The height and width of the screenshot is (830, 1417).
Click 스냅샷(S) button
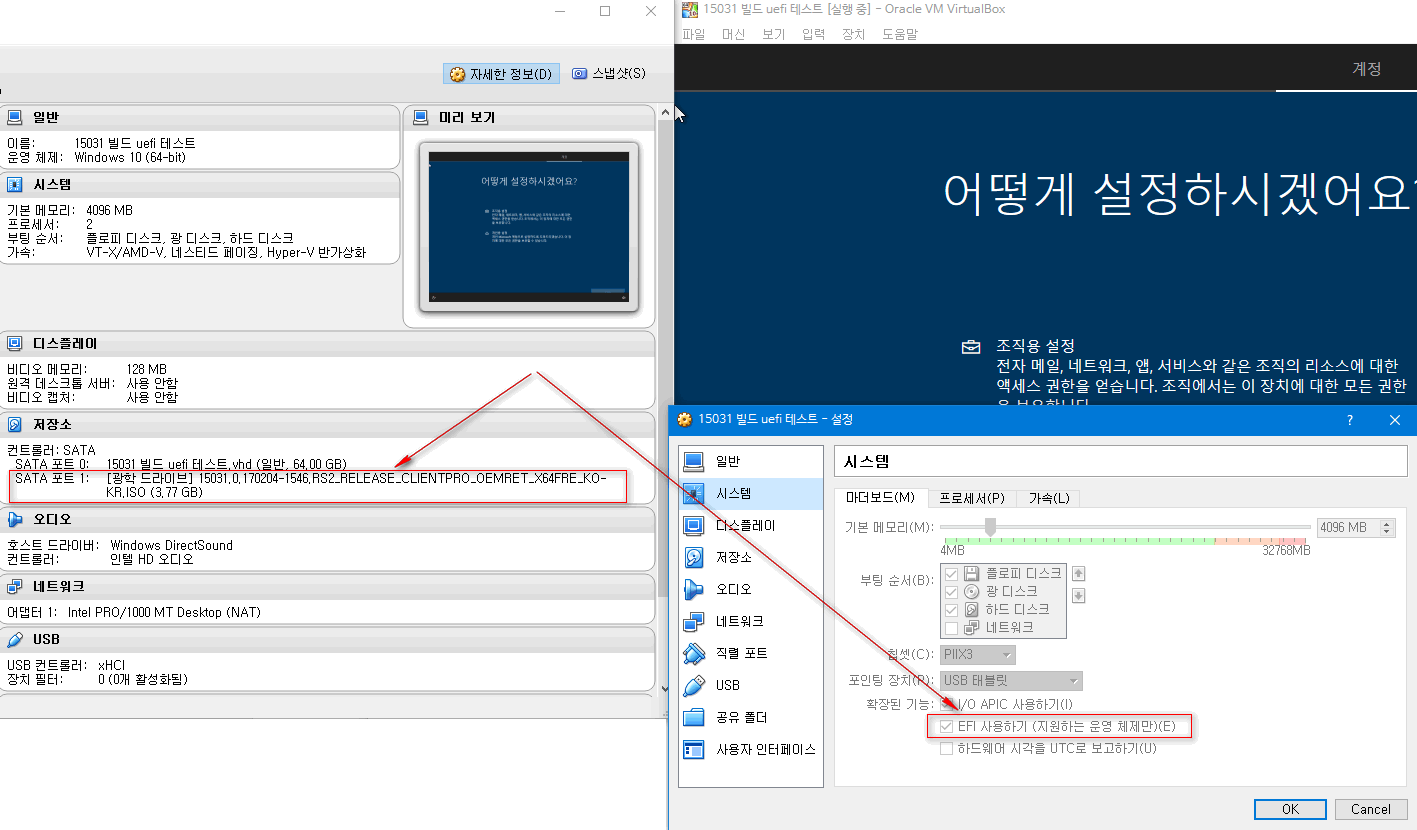(x=609, y=74)
